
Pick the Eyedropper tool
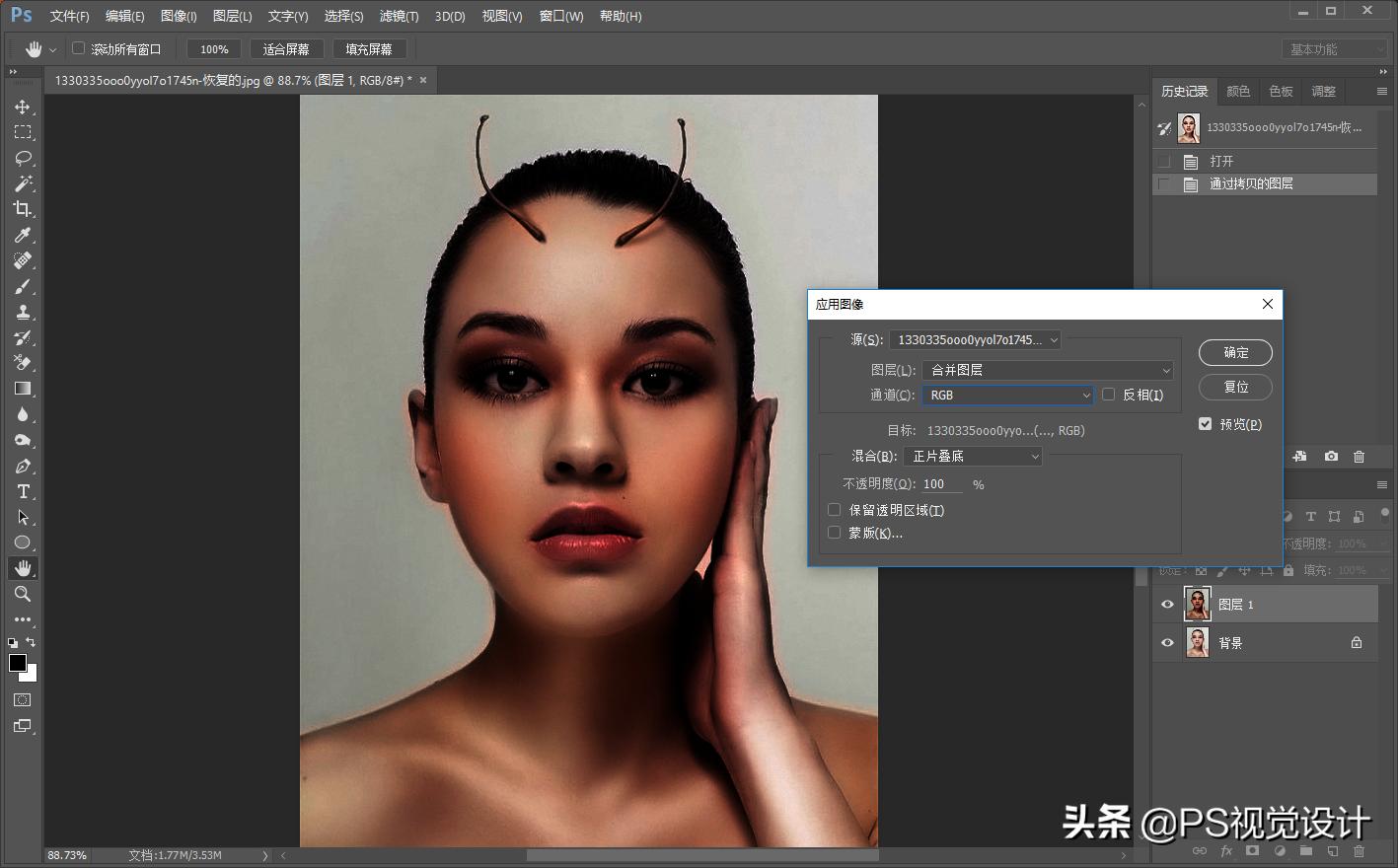click(x=23, y=235)
